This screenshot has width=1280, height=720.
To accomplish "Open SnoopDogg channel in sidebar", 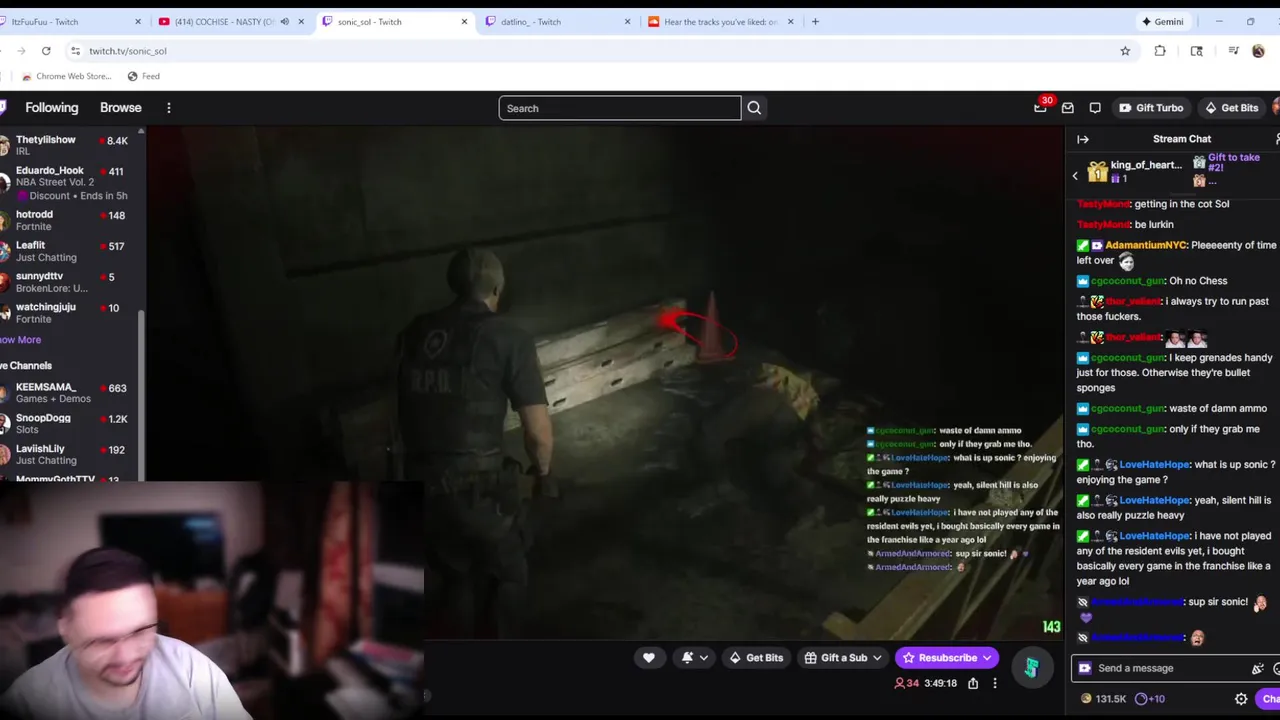I will [x=68, y=424].
